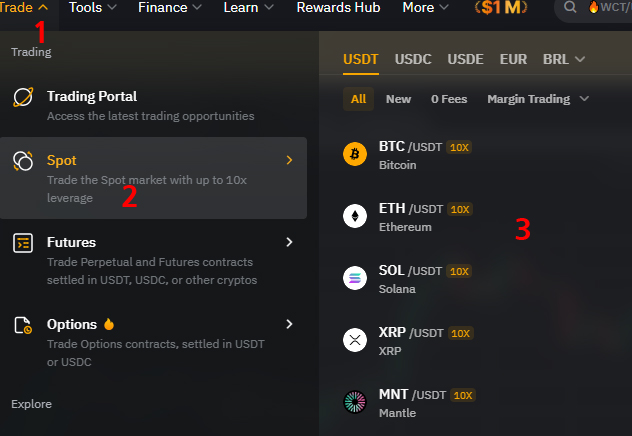Screen dimensions: 632x436
Task: Expand the Futures submenu arrow
Action: tap(289, 242)
